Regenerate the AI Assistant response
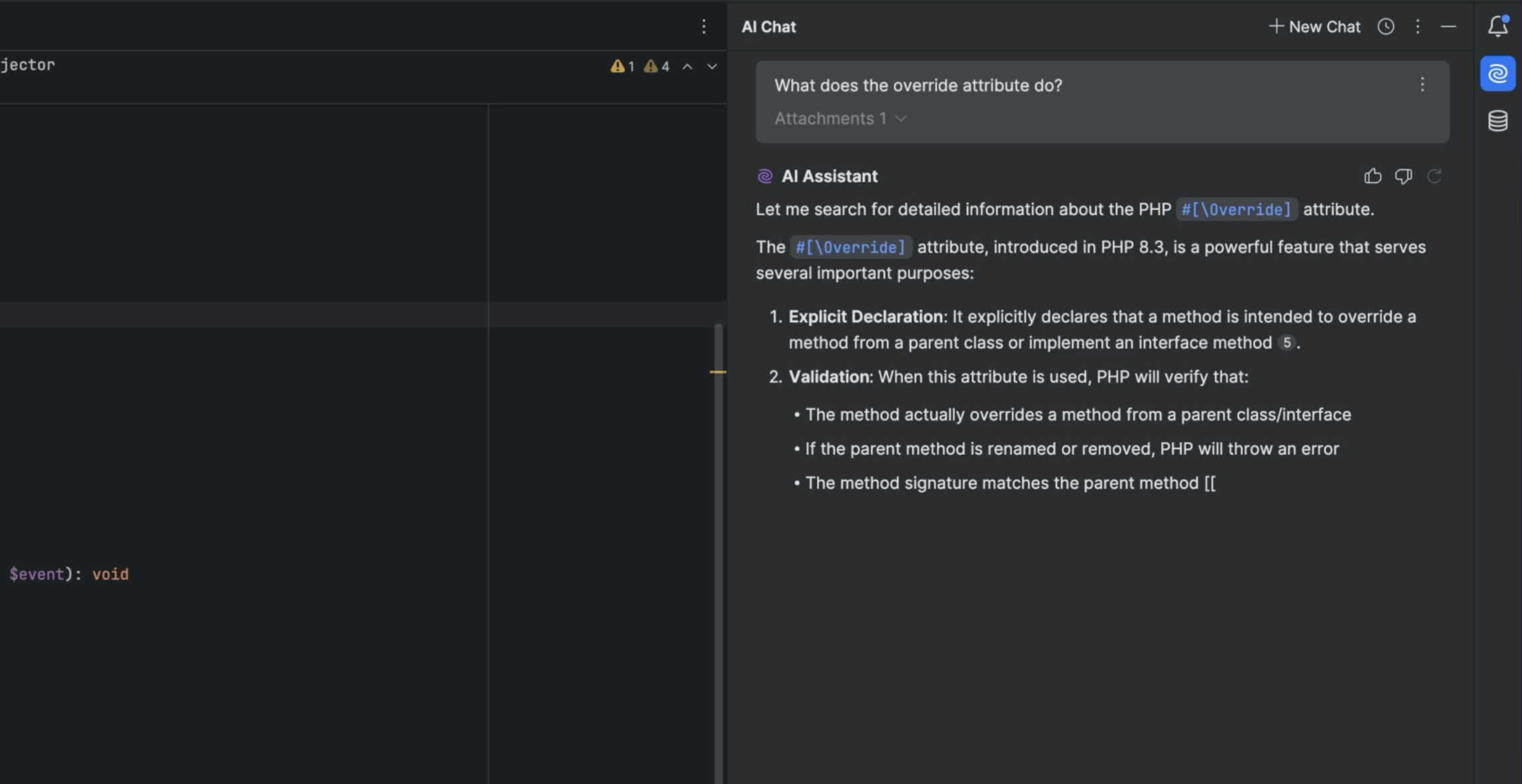 pyautogui.click(x=1435, y=176)
